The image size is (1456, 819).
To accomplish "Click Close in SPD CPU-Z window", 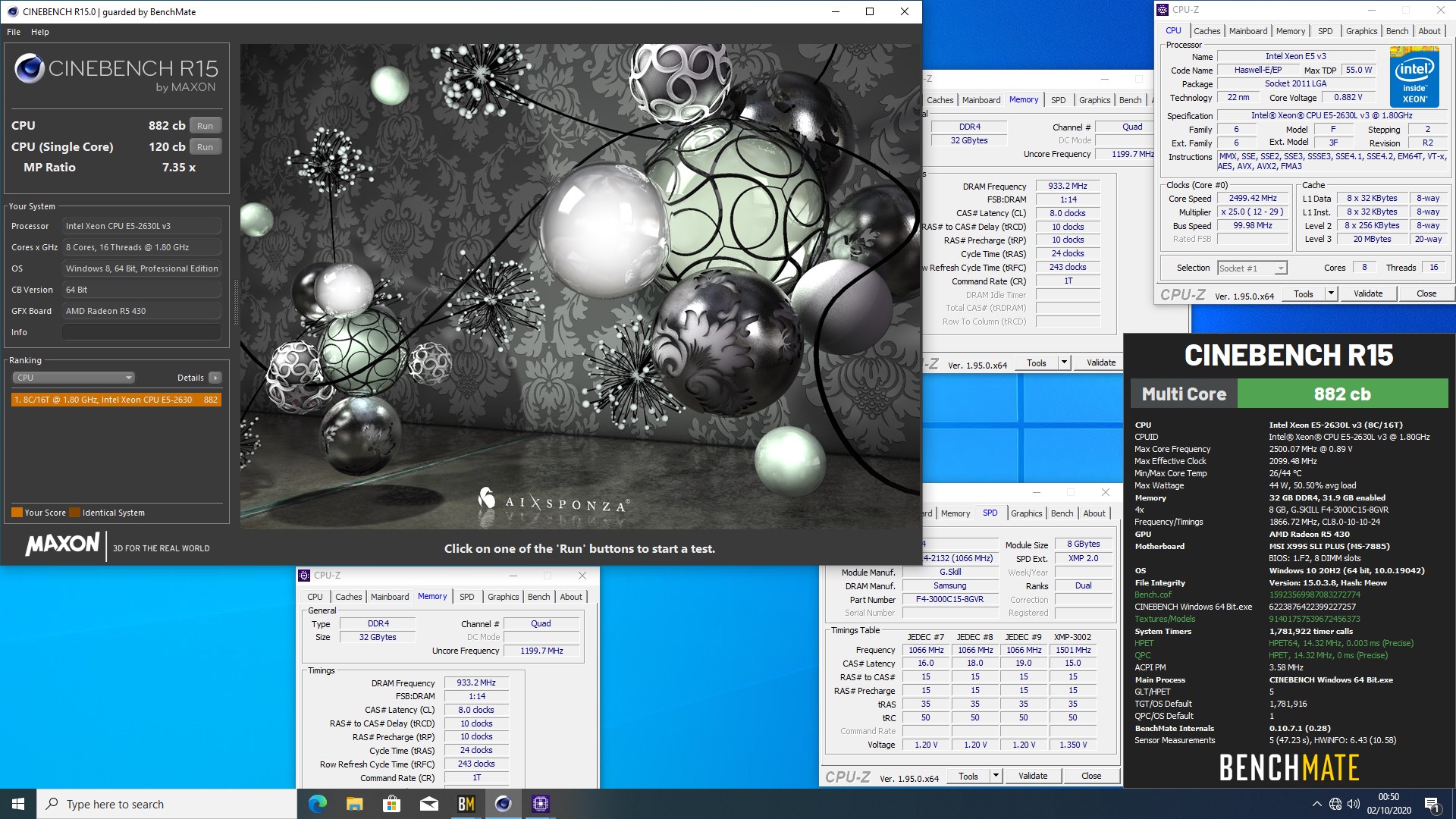I will click(1090, 777).
